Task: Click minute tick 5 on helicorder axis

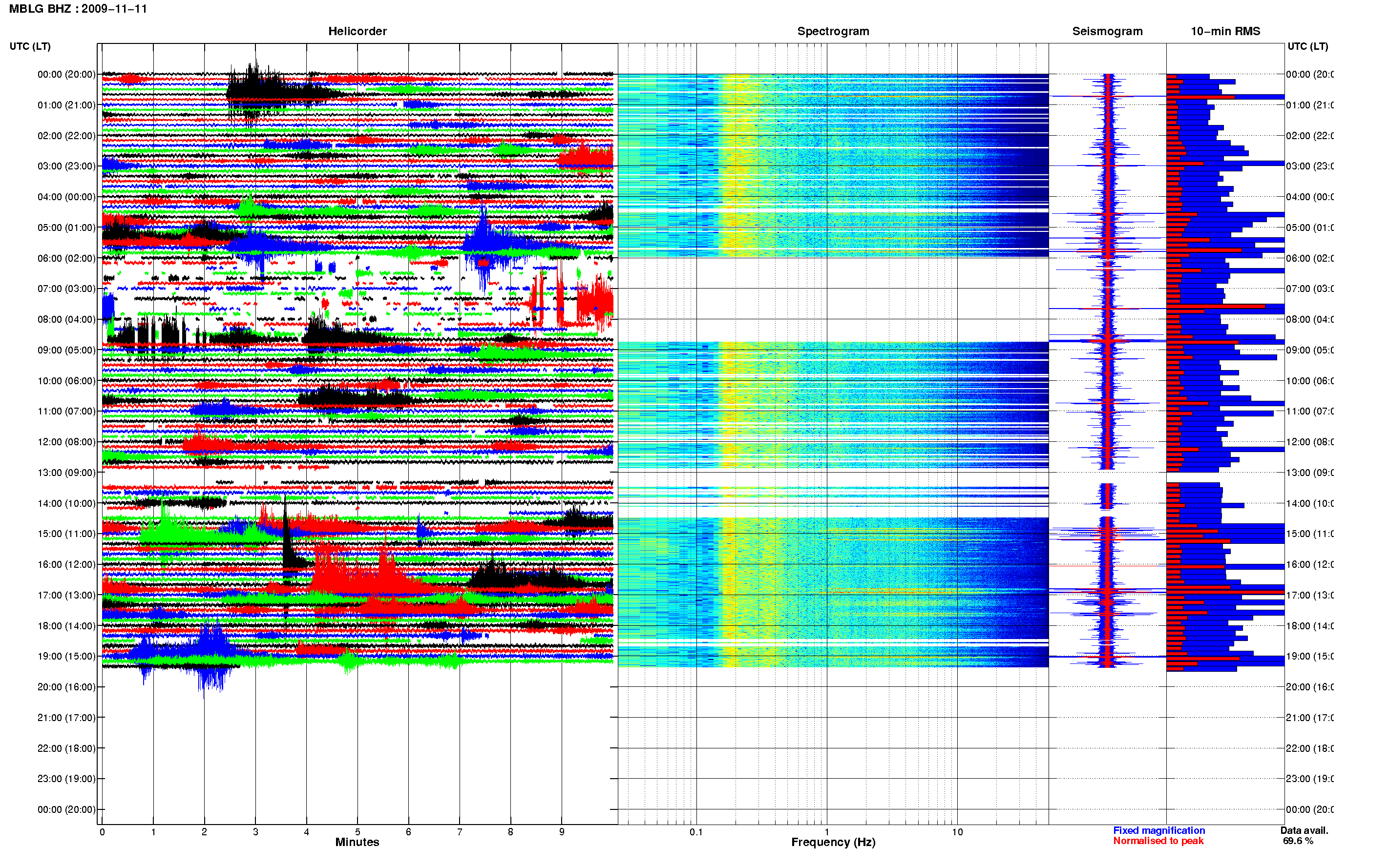Action: tap(357, 832)
